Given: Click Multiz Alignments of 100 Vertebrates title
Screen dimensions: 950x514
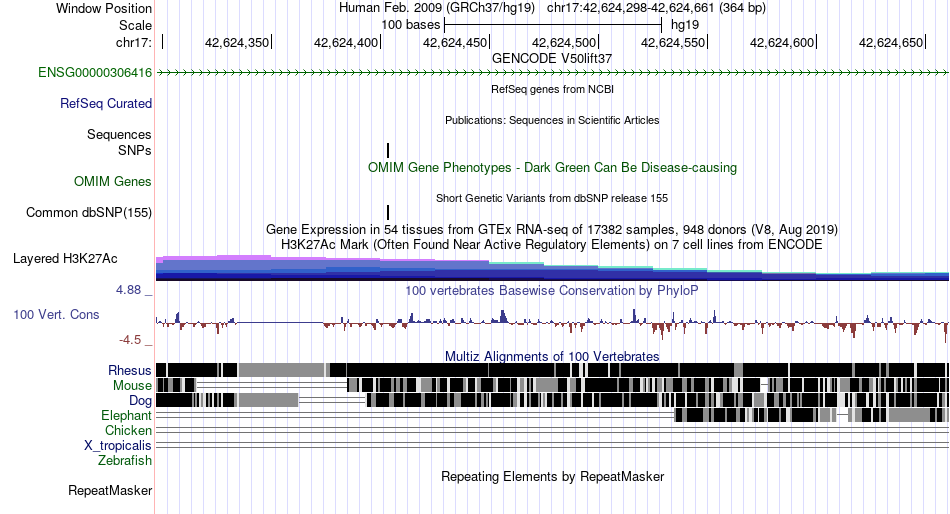Looking at the screenshot, I should 552,356.
